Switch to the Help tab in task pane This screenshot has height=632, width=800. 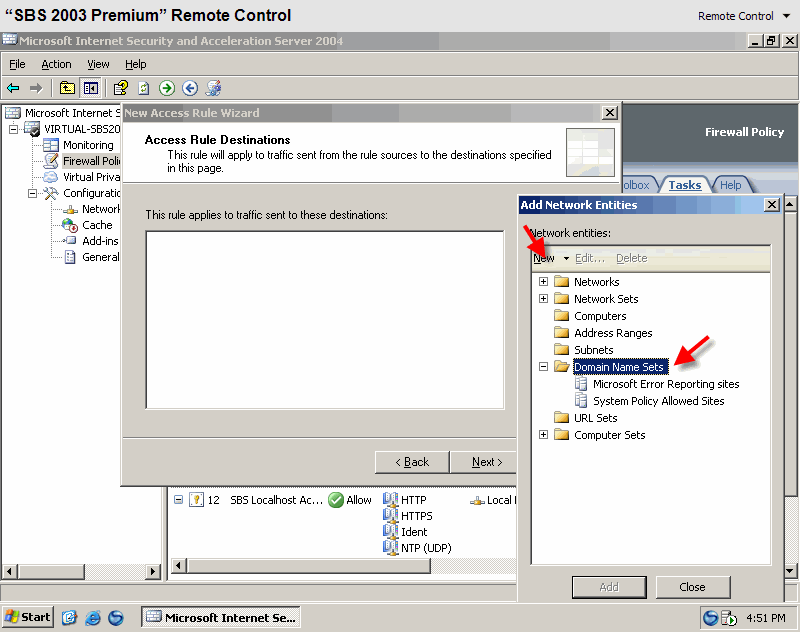click(731, 185)
